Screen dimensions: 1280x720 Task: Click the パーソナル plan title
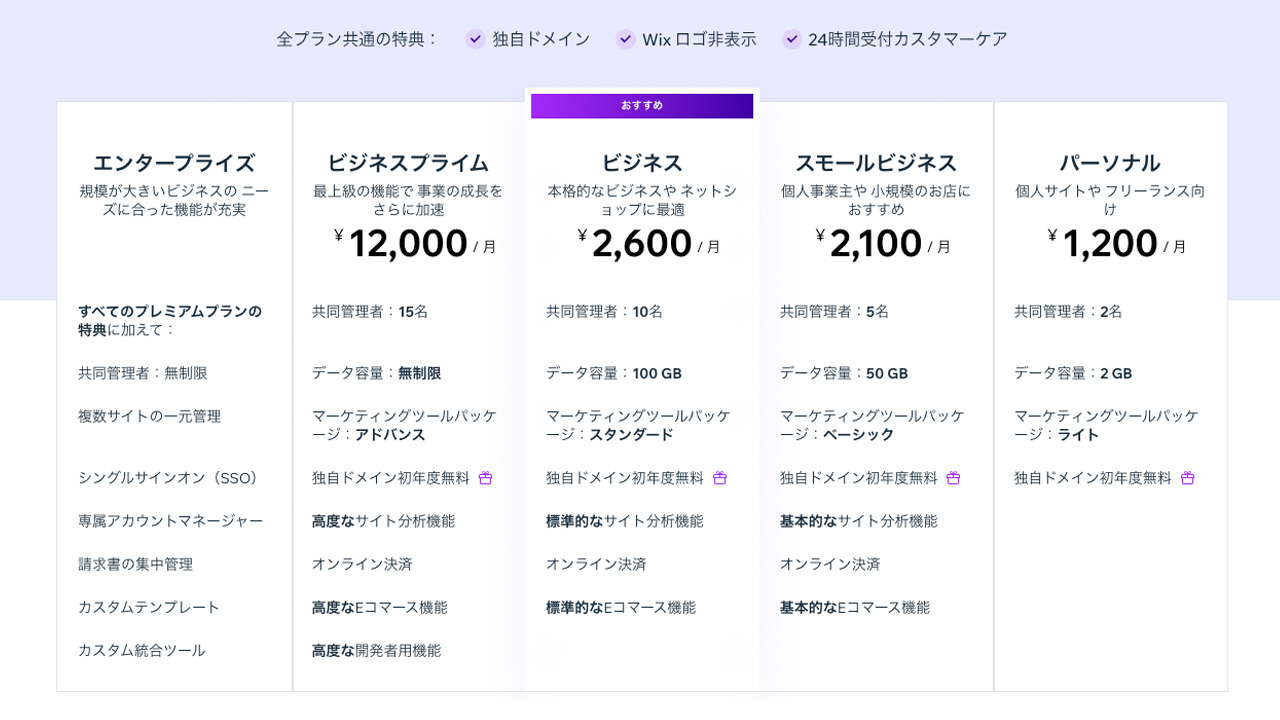click(1110, 163)
